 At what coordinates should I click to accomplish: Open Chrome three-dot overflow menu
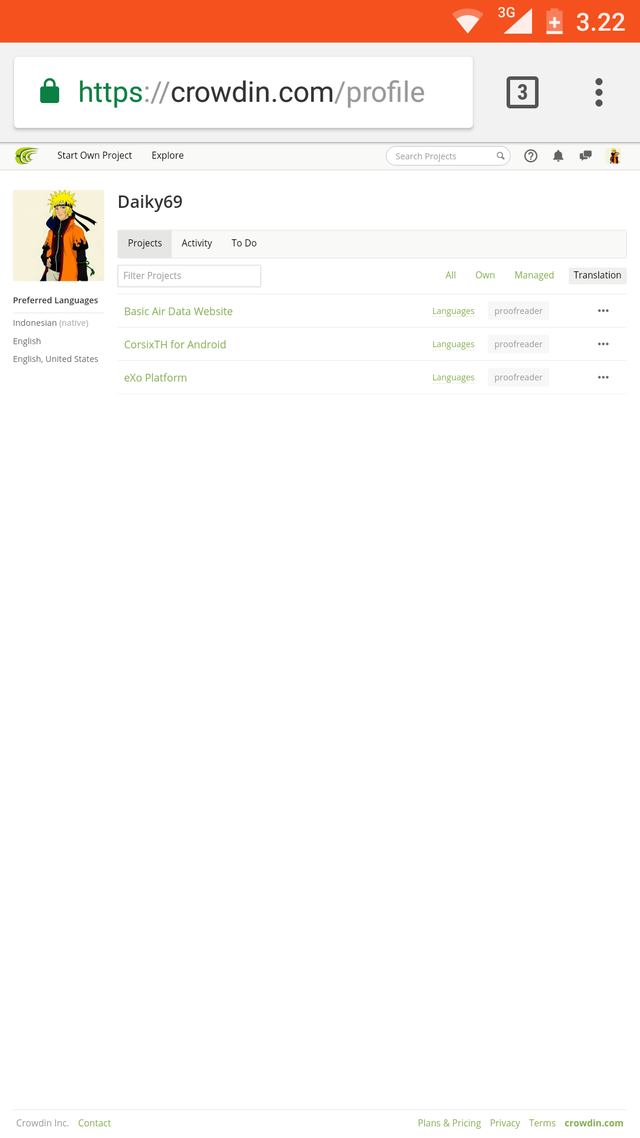tap(599, 92)
